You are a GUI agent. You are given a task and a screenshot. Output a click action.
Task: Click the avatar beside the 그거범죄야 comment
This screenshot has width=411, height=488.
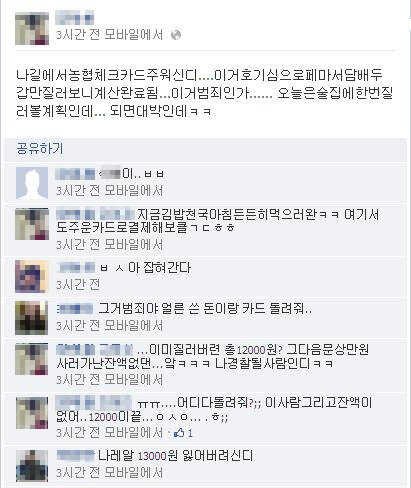coord(32,318)
